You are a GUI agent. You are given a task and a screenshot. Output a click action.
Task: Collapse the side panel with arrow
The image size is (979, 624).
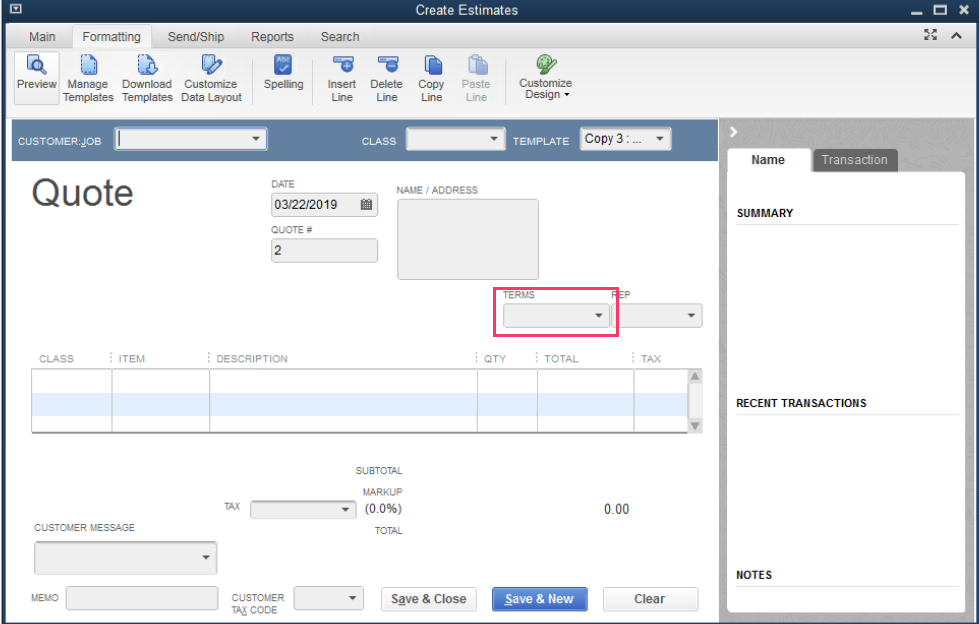pyautogui.click(x=734, y=131)
